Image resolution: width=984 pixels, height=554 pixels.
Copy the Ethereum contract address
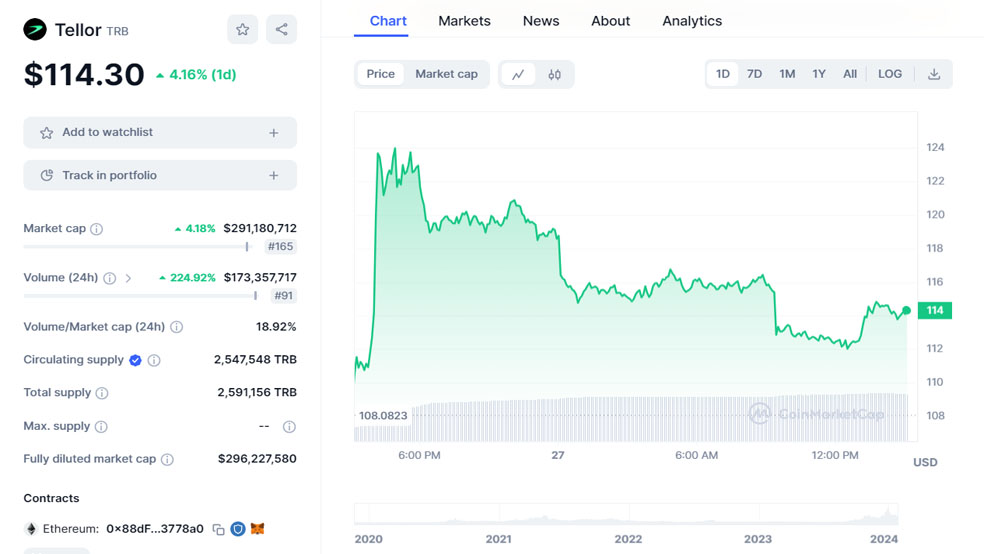[218, 529]
